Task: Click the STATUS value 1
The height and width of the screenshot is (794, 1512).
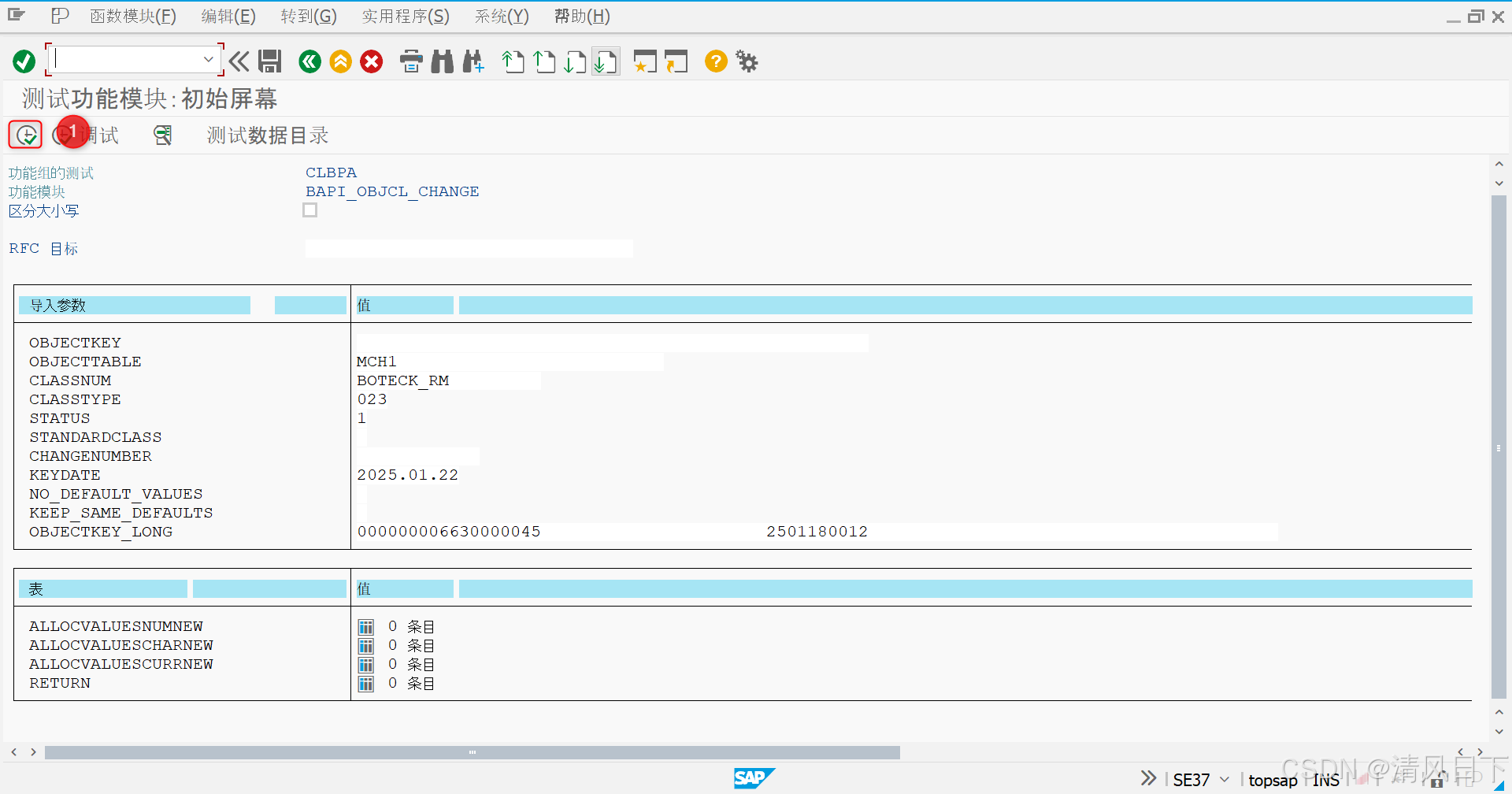Action: coord(361,419)
